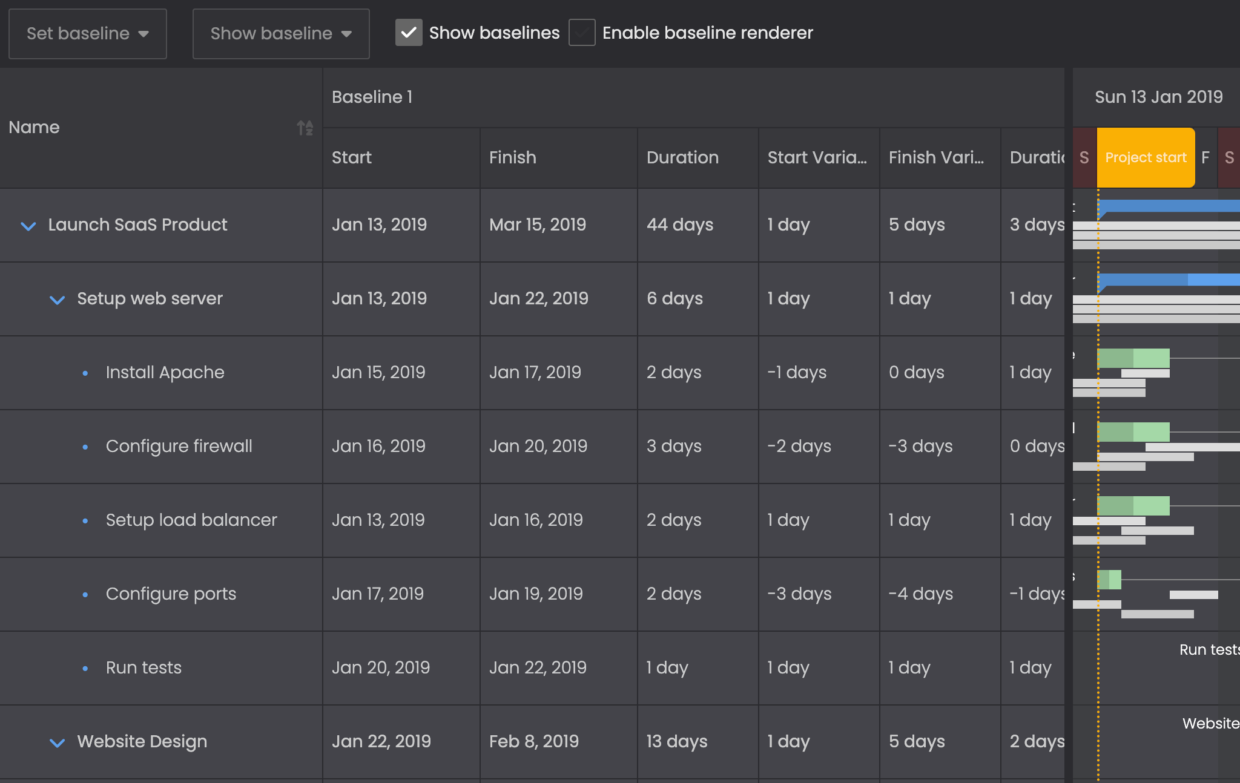Uncheck the Show baselines checkbox

[x=408, y=32]
